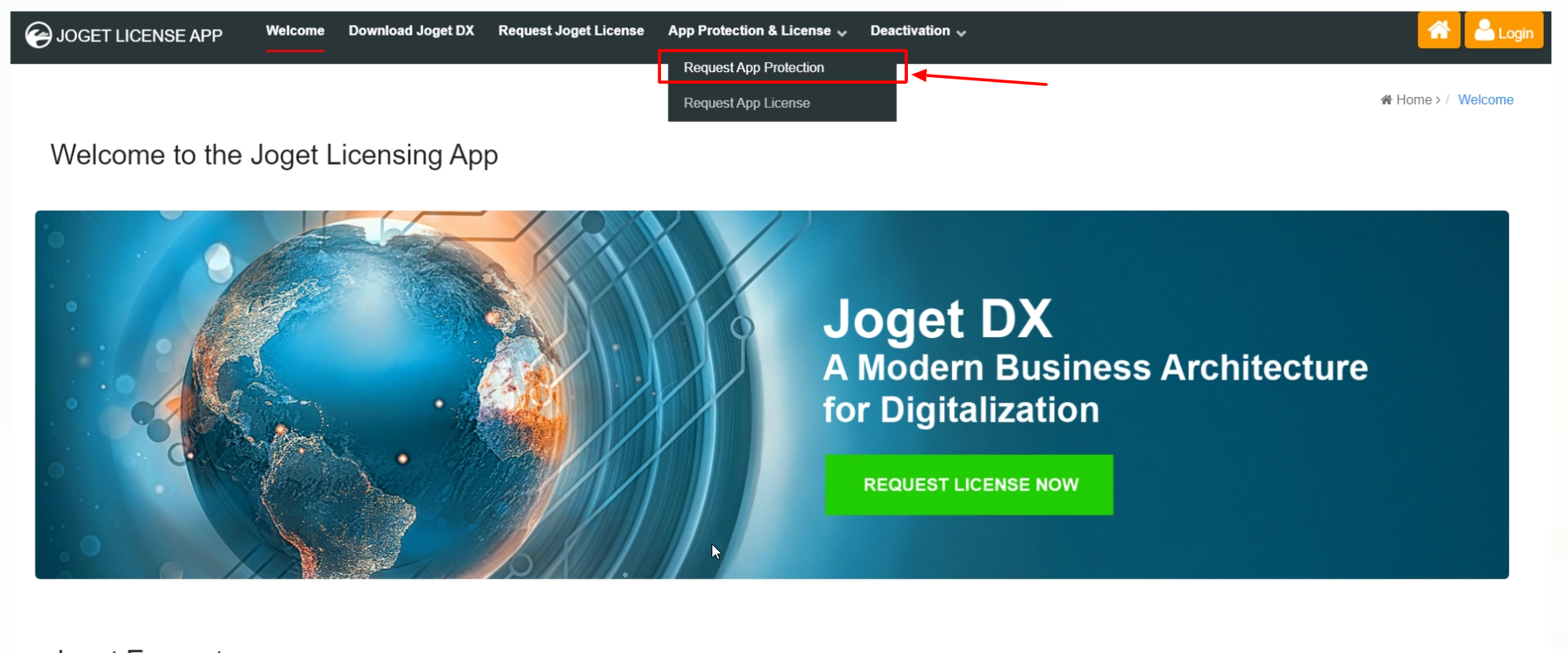This screenshot has width=1568, height=653.
Task: Click the Joget DX globe banner image
Action: point(772,394)
